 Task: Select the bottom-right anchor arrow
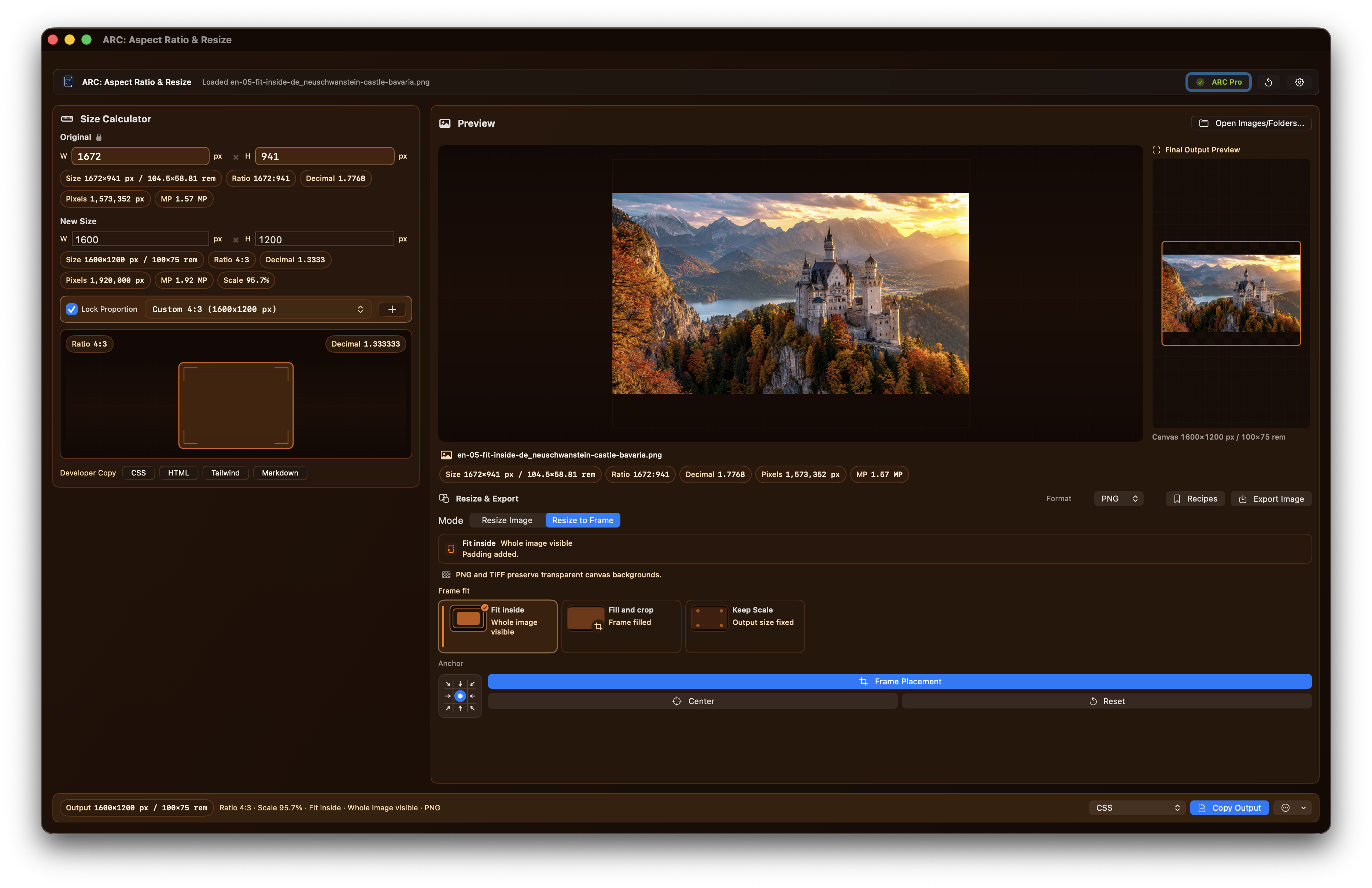coord(472,708)
